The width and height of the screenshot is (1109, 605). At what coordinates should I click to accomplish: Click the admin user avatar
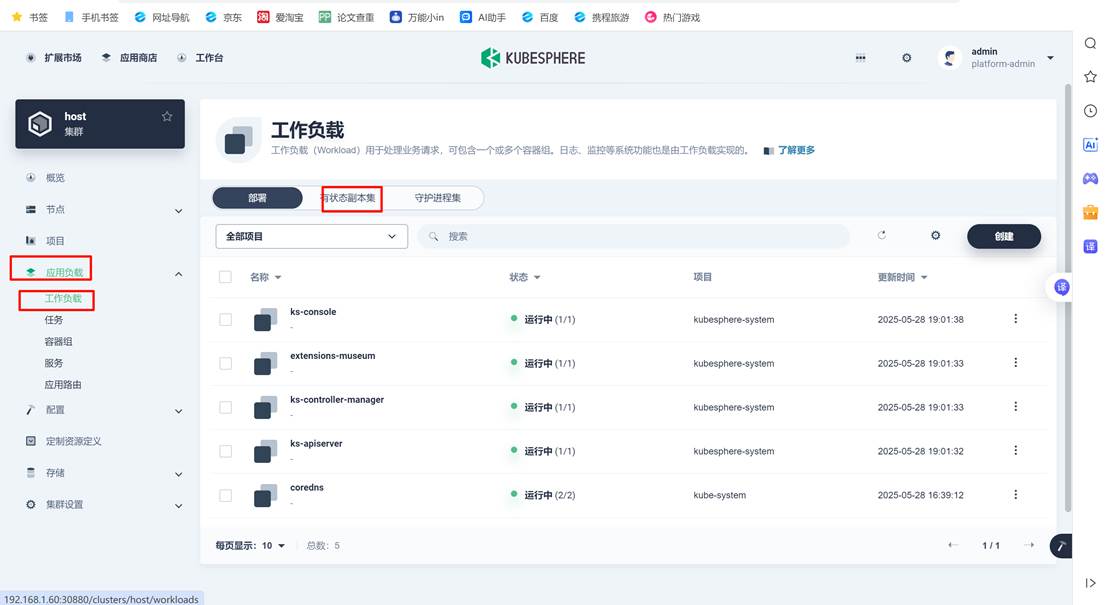click(x=949, y=58)
